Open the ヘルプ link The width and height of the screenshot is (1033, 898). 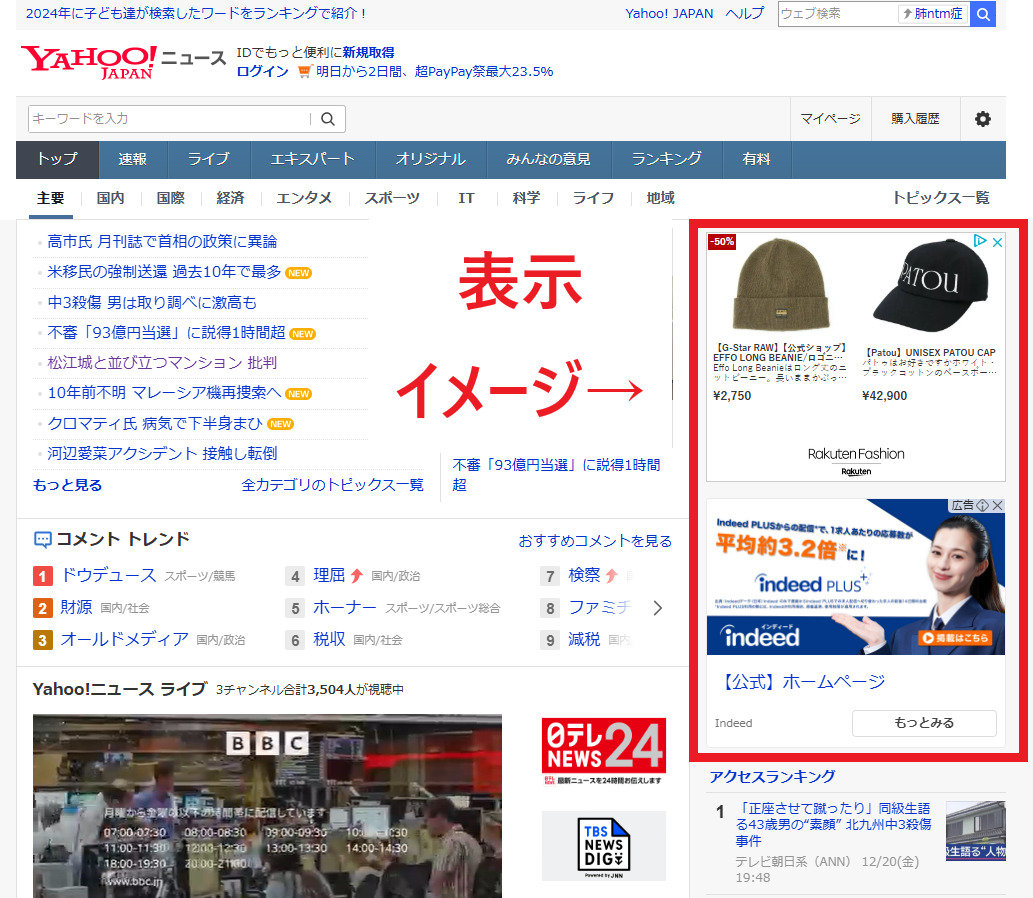744,14
